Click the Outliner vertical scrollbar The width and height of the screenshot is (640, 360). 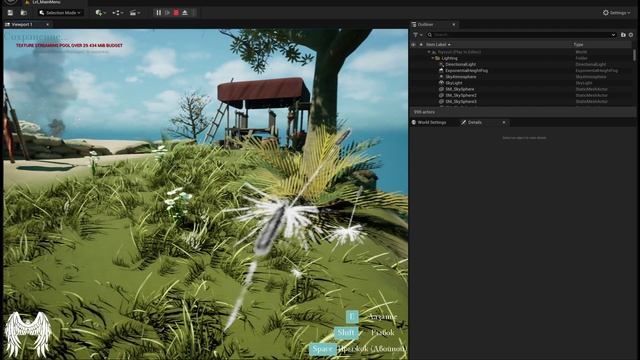634,55
